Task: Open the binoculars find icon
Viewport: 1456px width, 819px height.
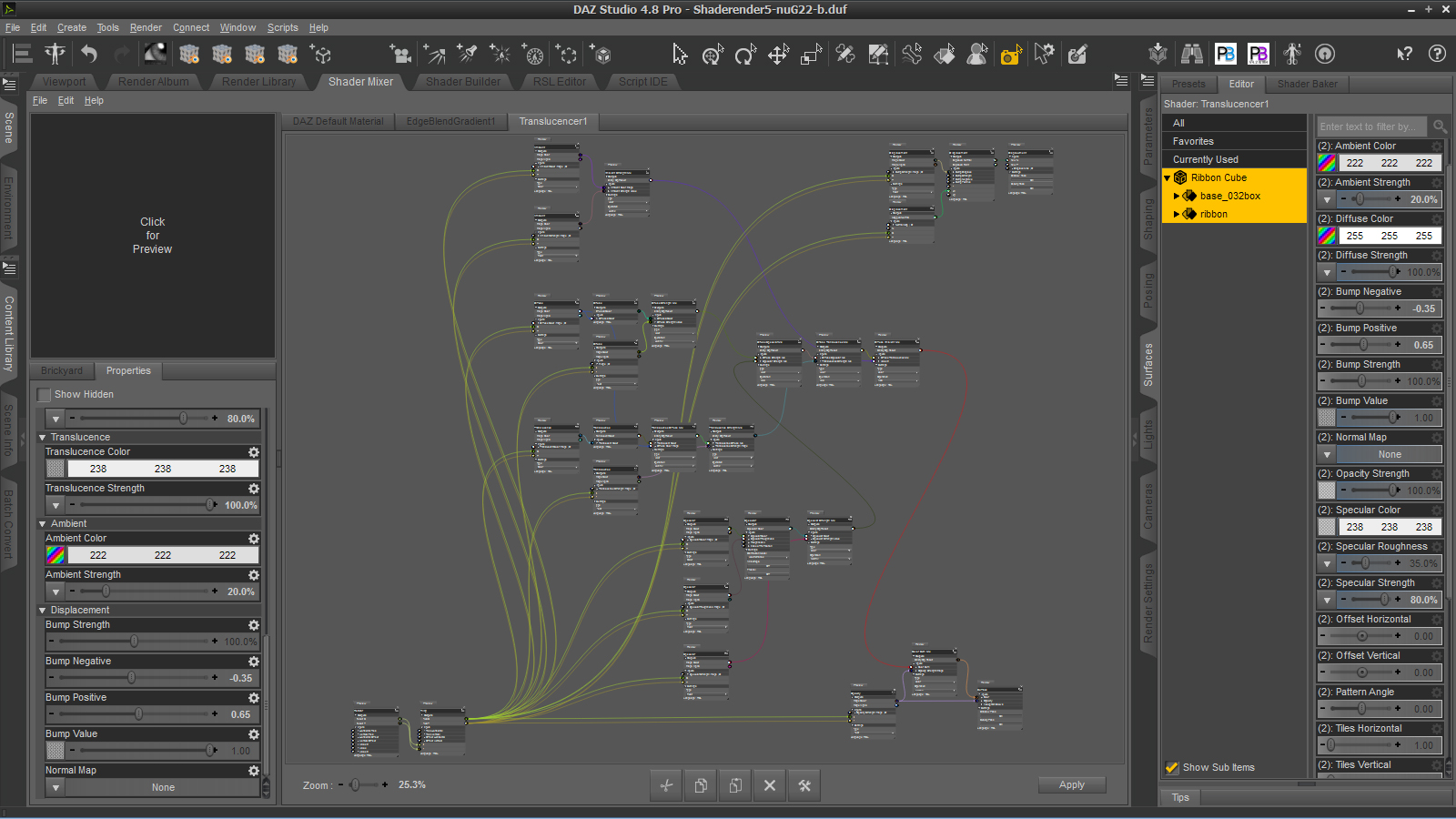Action: pos(1192,54)
